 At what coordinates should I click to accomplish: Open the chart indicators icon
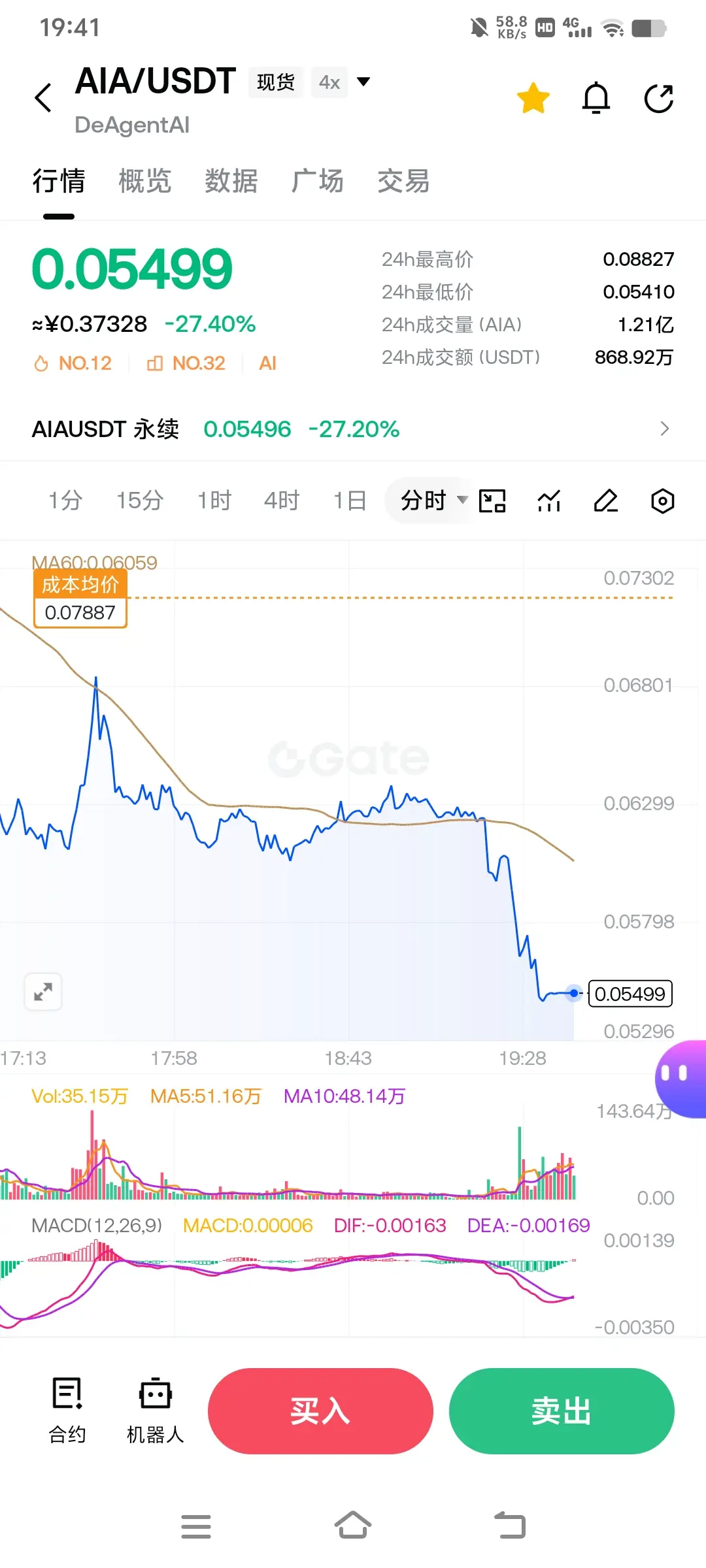(x=549, y=501)
